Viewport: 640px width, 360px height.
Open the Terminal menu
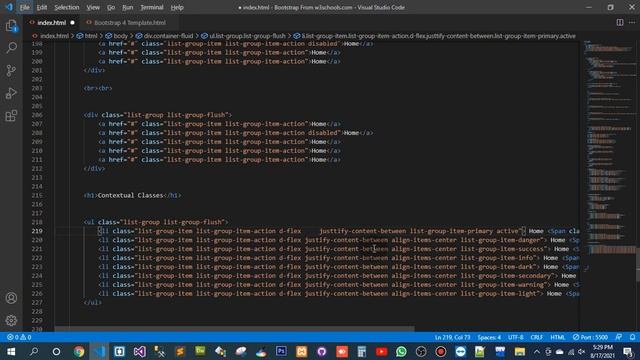[x=152, y=7]
